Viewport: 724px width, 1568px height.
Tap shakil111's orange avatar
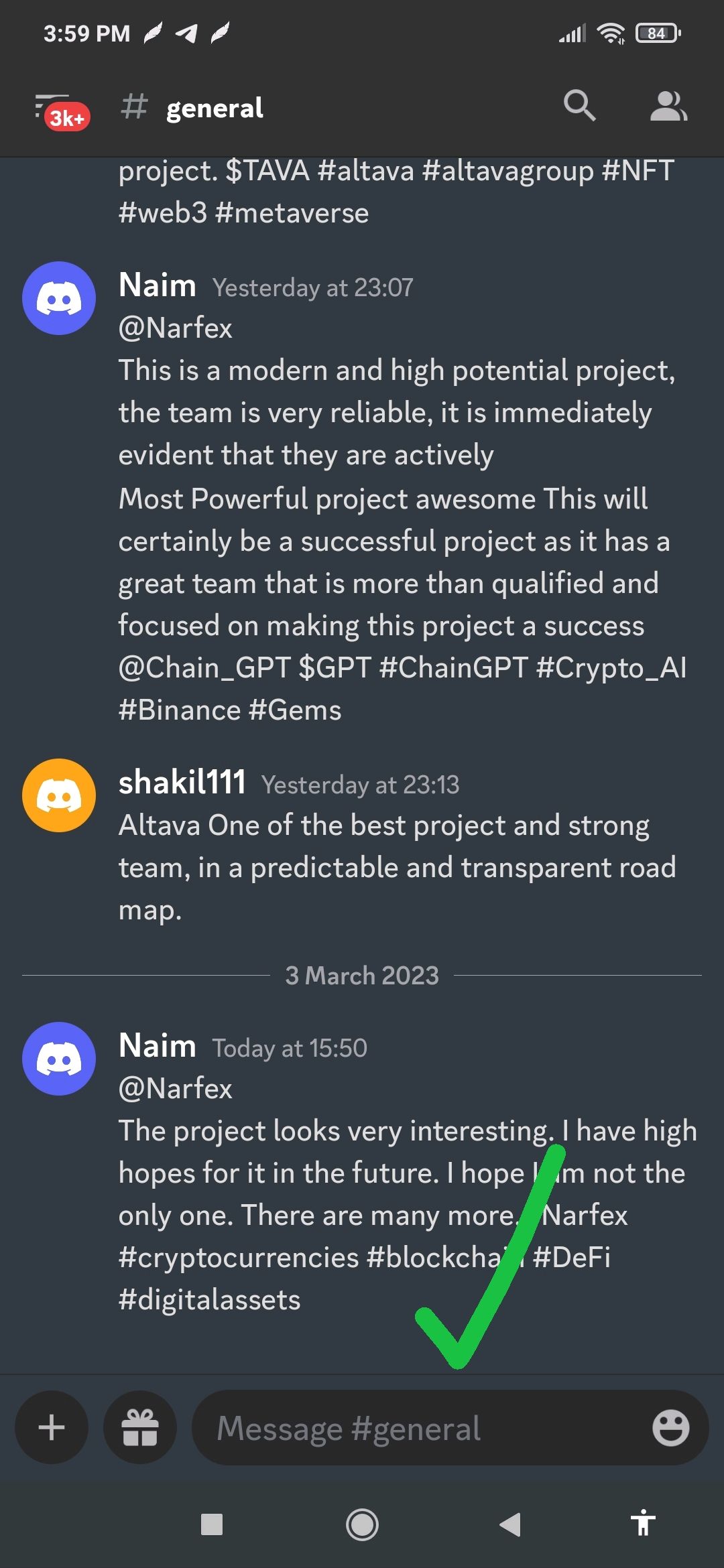[x=59, y=795]
